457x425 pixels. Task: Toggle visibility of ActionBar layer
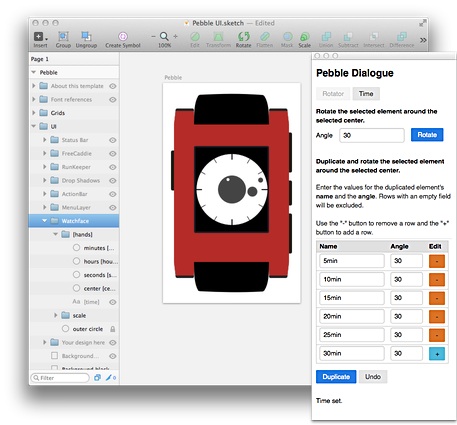113,194
